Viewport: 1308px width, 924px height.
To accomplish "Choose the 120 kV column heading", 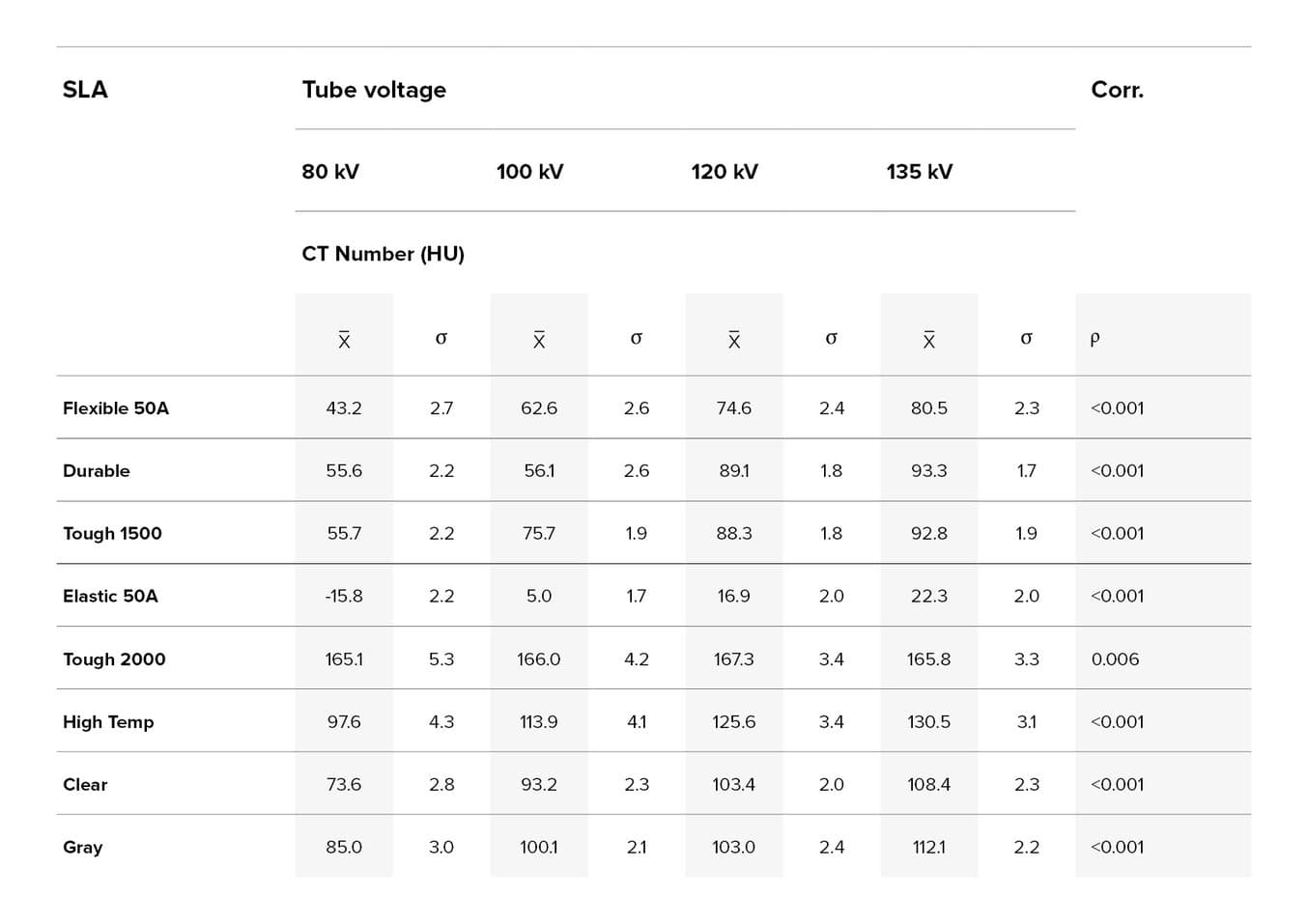I will pos(725,172).
